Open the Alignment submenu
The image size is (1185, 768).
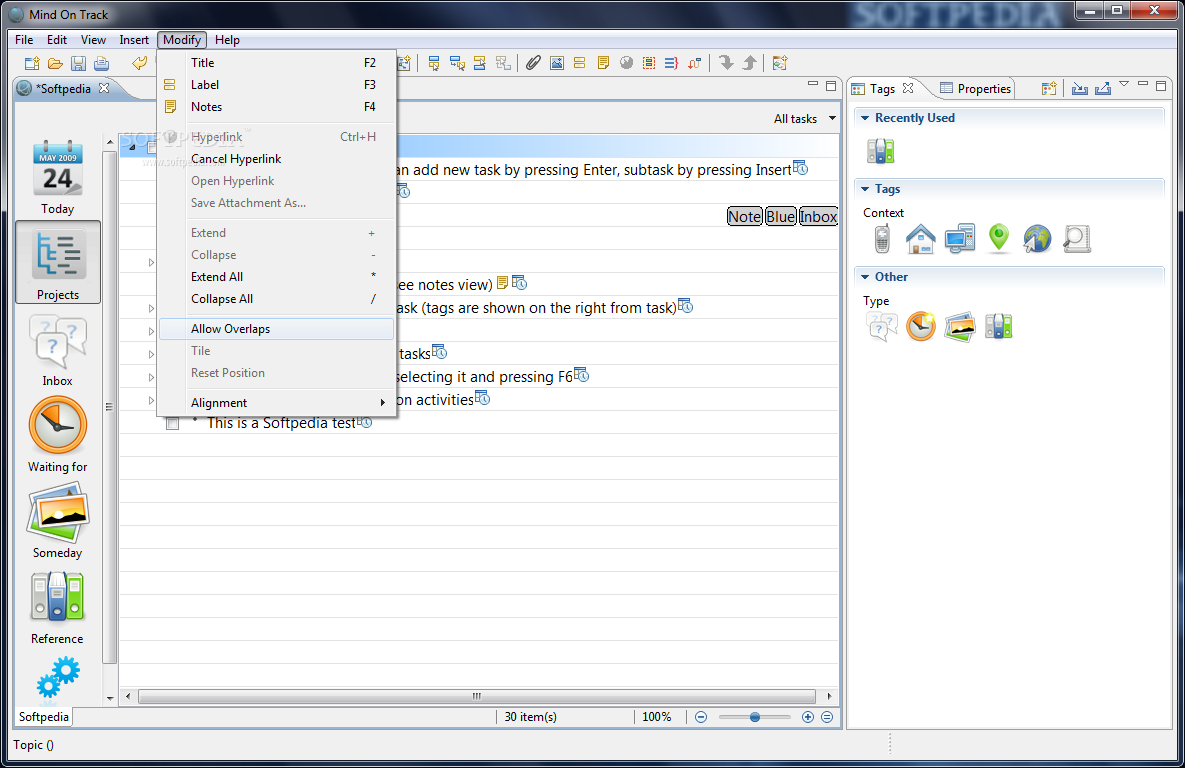click(277, 403)
